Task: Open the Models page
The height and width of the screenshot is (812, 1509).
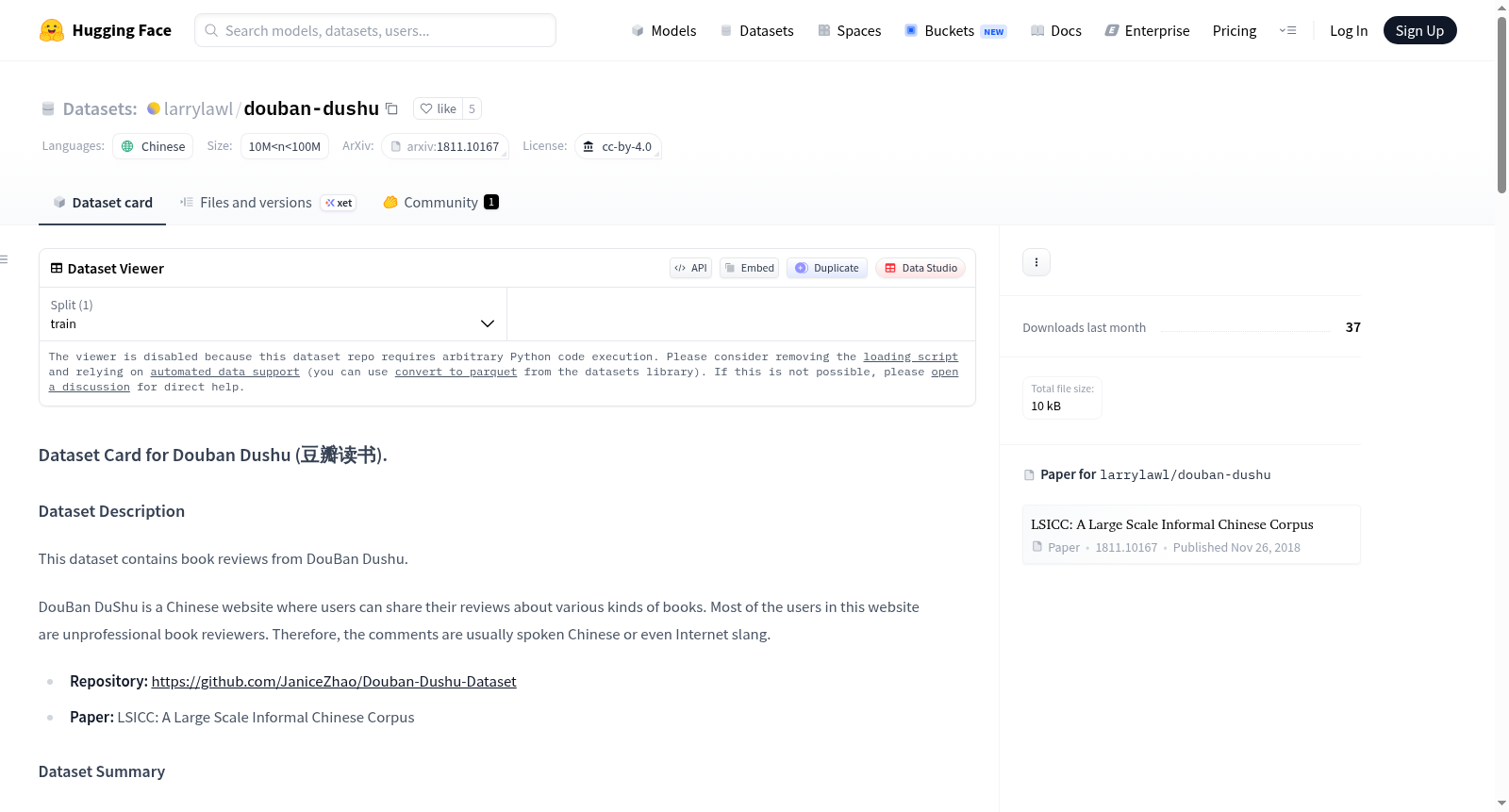Action: point(664,30)
